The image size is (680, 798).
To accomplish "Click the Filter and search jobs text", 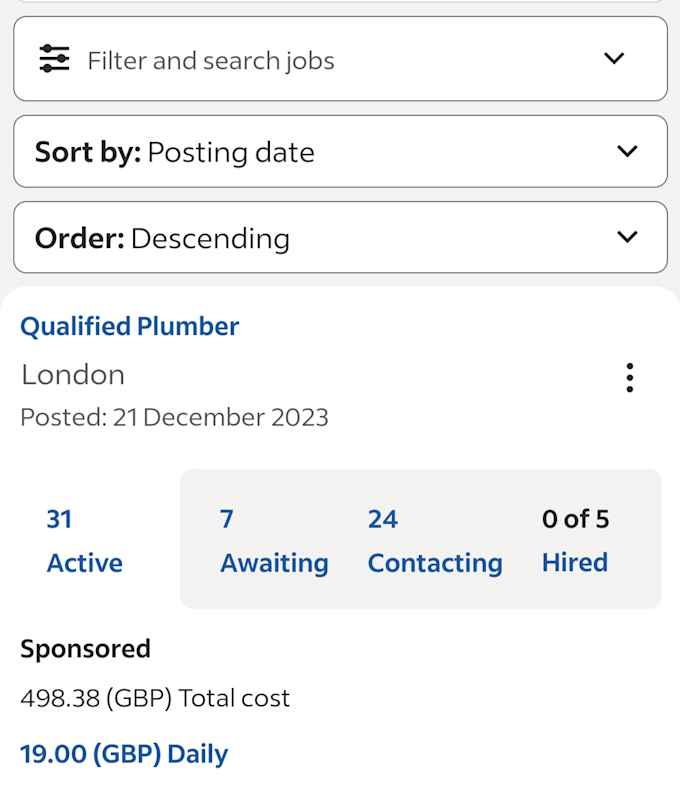I will [211, 61].
